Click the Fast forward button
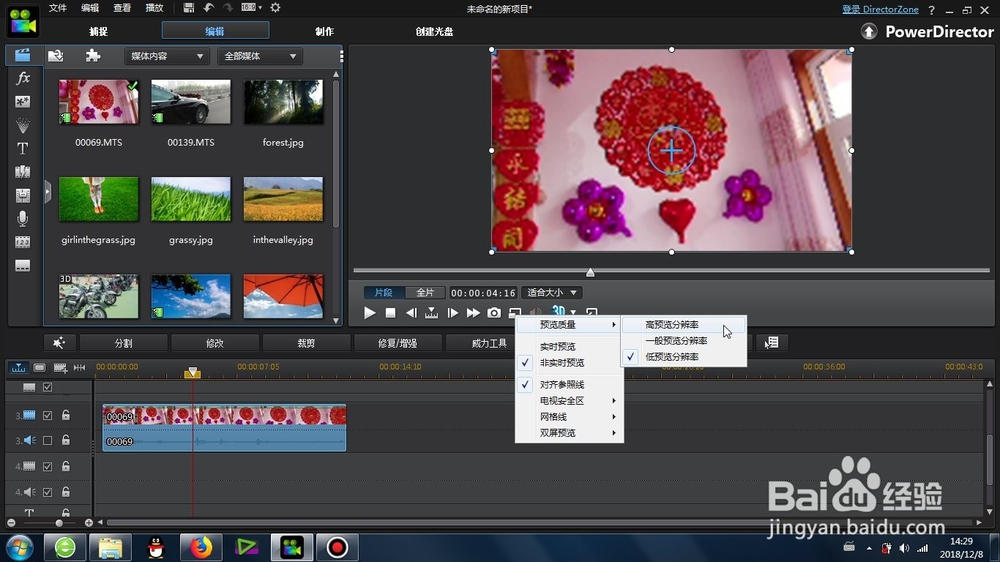The width and height of the screenshot is (1000, 562). 473,313
